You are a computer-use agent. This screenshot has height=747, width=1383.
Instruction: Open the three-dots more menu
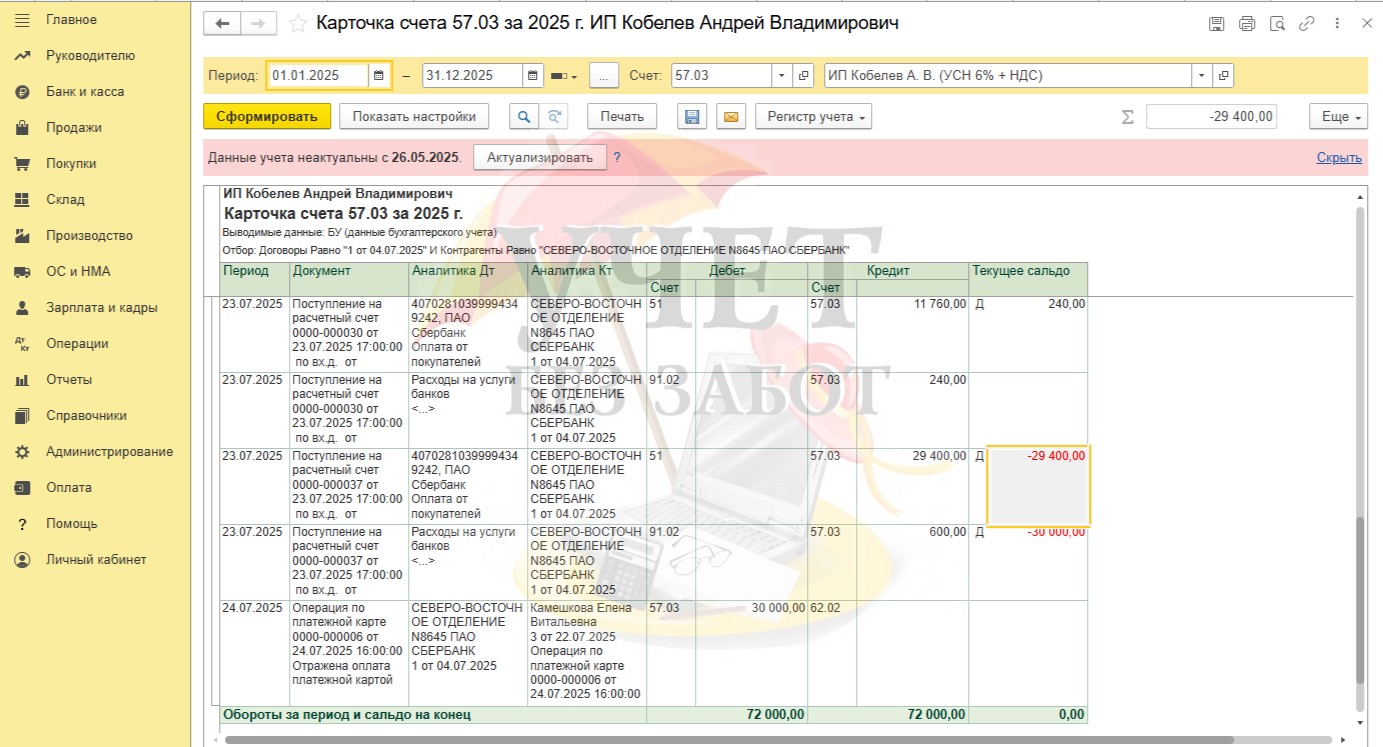[x=1337, y=23]
